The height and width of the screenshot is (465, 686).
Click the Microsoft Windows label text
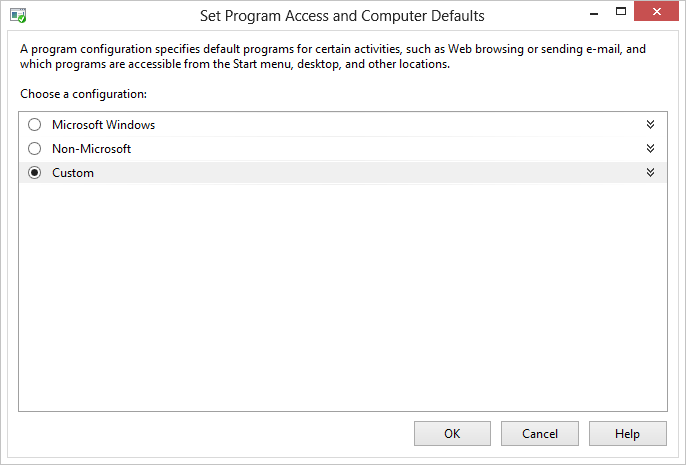click(x=103, y=125)
